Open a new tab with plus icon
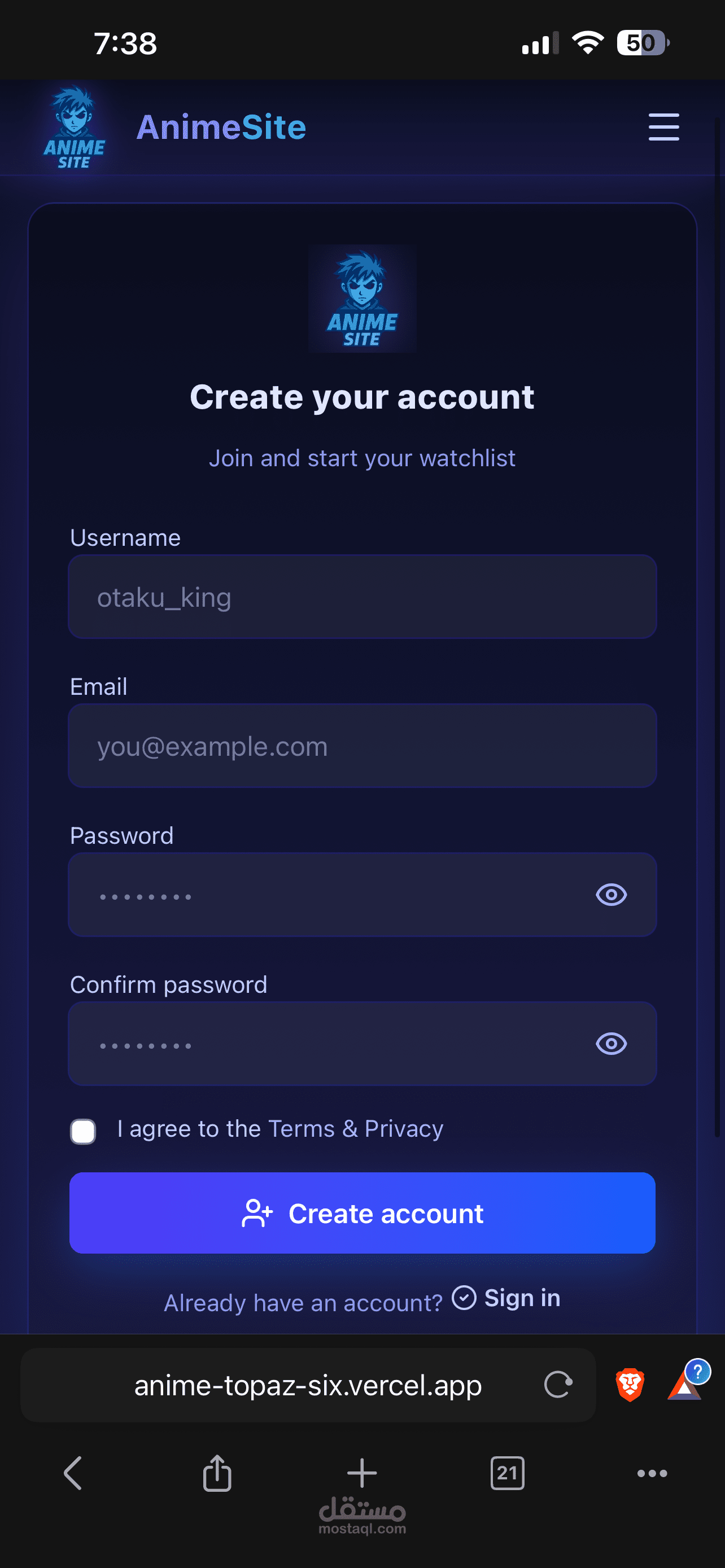Screen dimensions: 725x1568 click(x=362, y=1474)
